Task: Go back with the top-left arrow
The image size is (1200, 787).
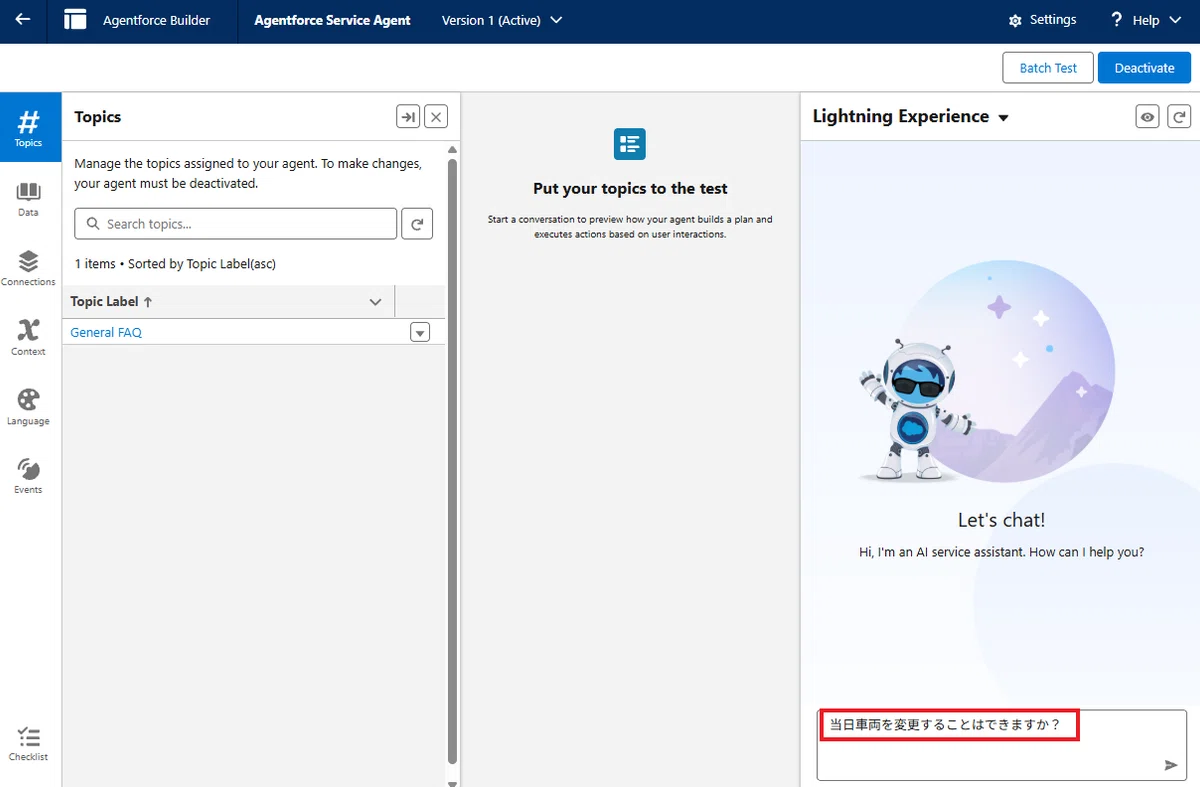Action: pos(22,20)
